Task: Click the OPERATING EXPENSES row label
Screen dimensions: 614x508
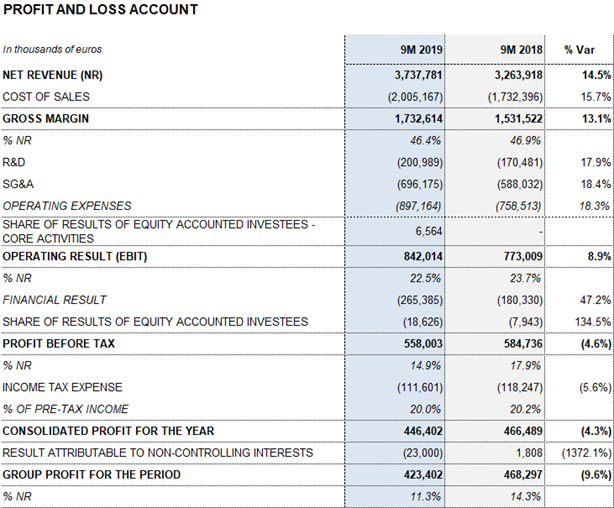Action: coord(67,206)
